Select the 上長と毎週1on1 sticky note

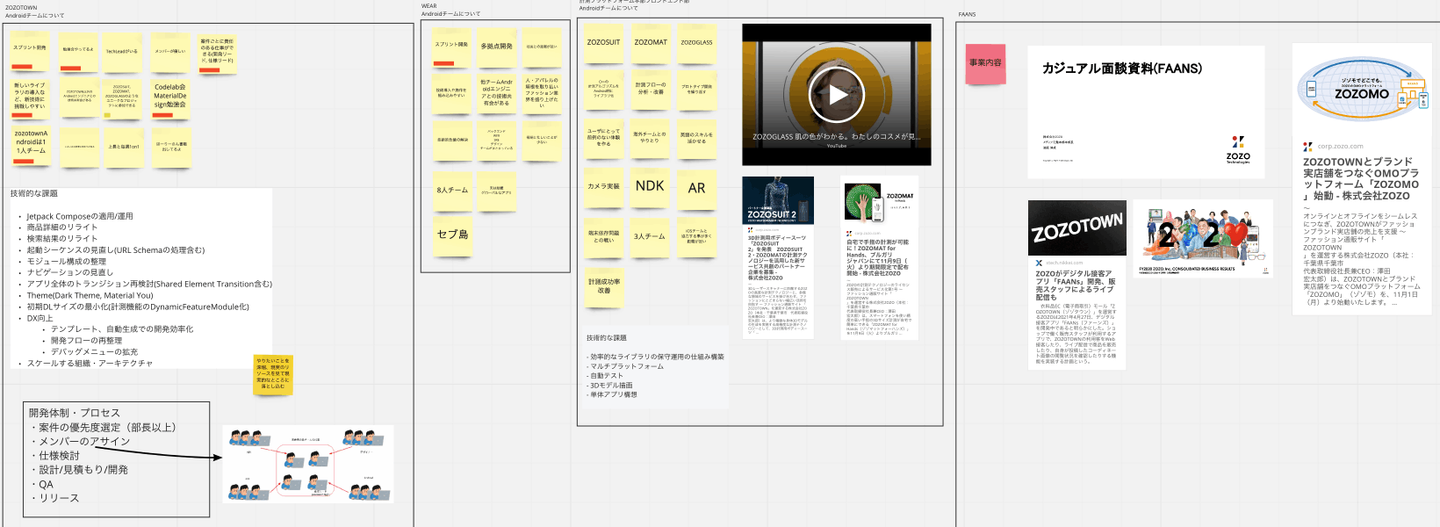tap(123, 146)
